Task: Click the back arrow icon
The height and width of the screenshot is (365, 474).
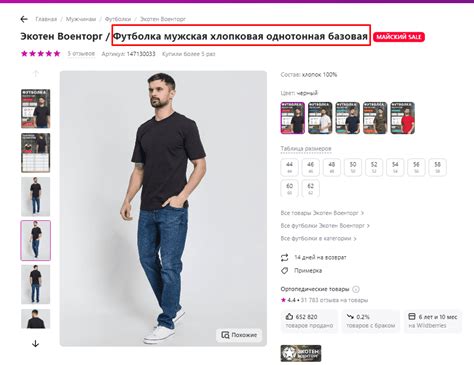Action: 24,19
